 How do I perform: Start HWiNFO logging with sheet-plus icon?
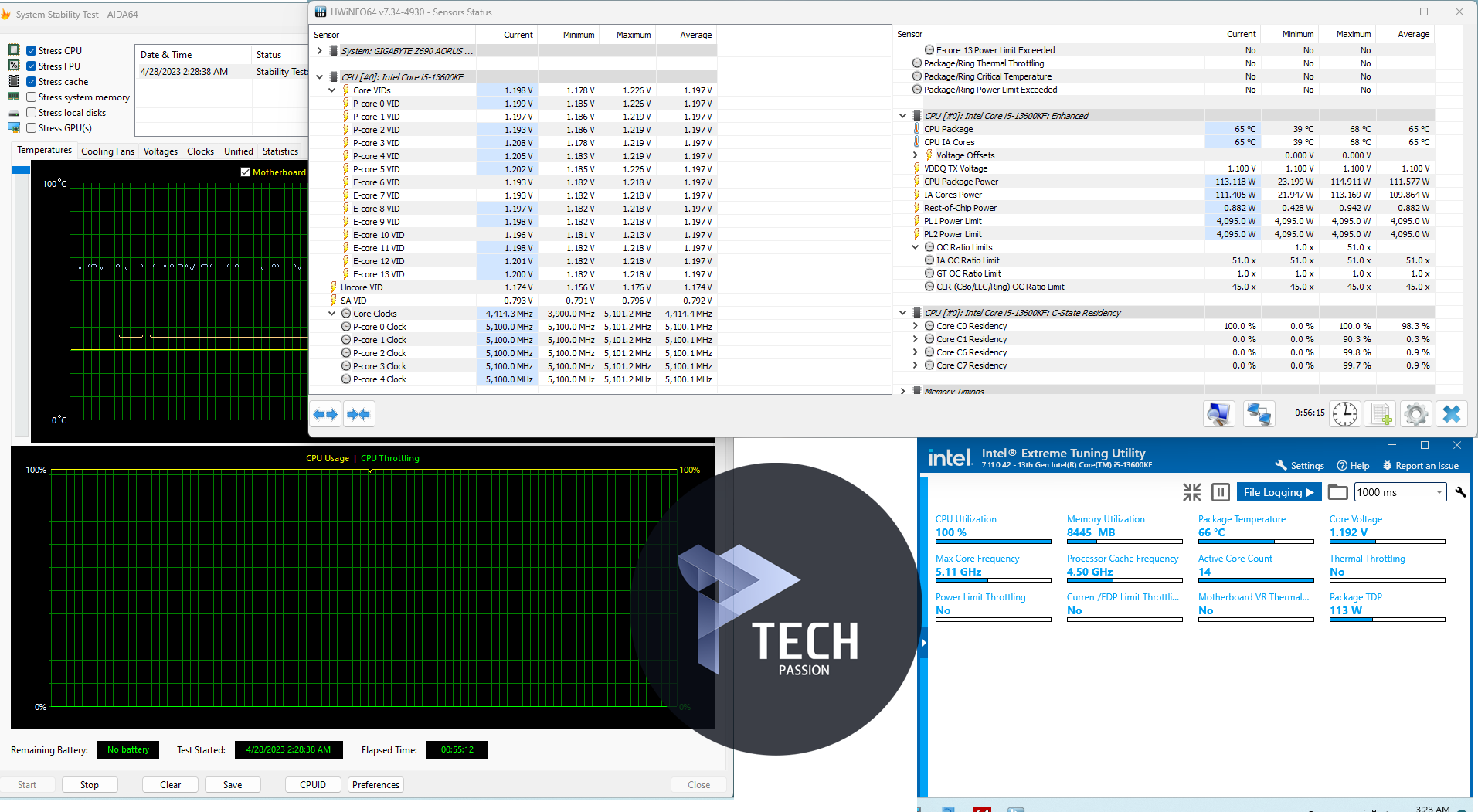pos(1381,414)
